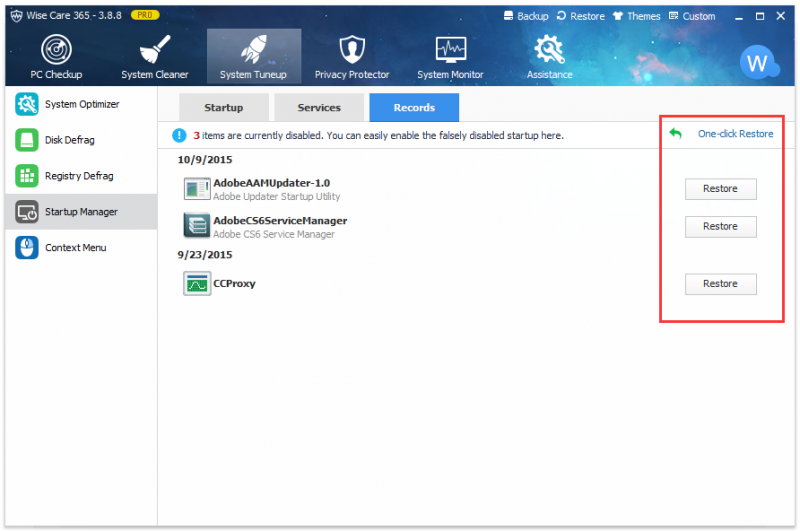
Task: Restore the AdobeCS6ServiceManager startup item
Action: tap(720, 226)
